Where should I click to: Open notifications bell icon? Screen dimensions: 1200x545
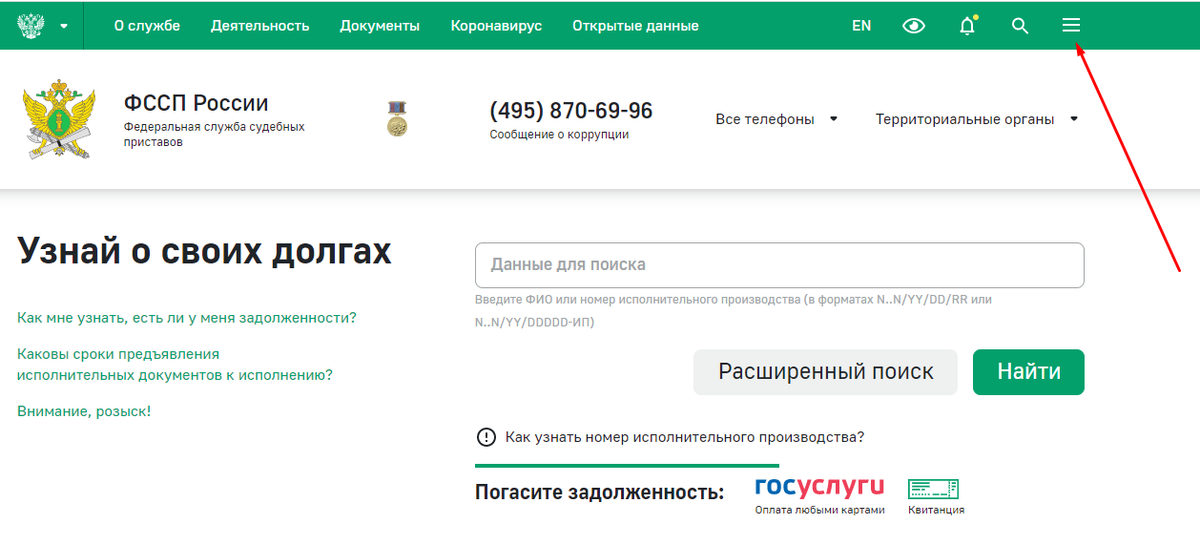click(968, 25)
